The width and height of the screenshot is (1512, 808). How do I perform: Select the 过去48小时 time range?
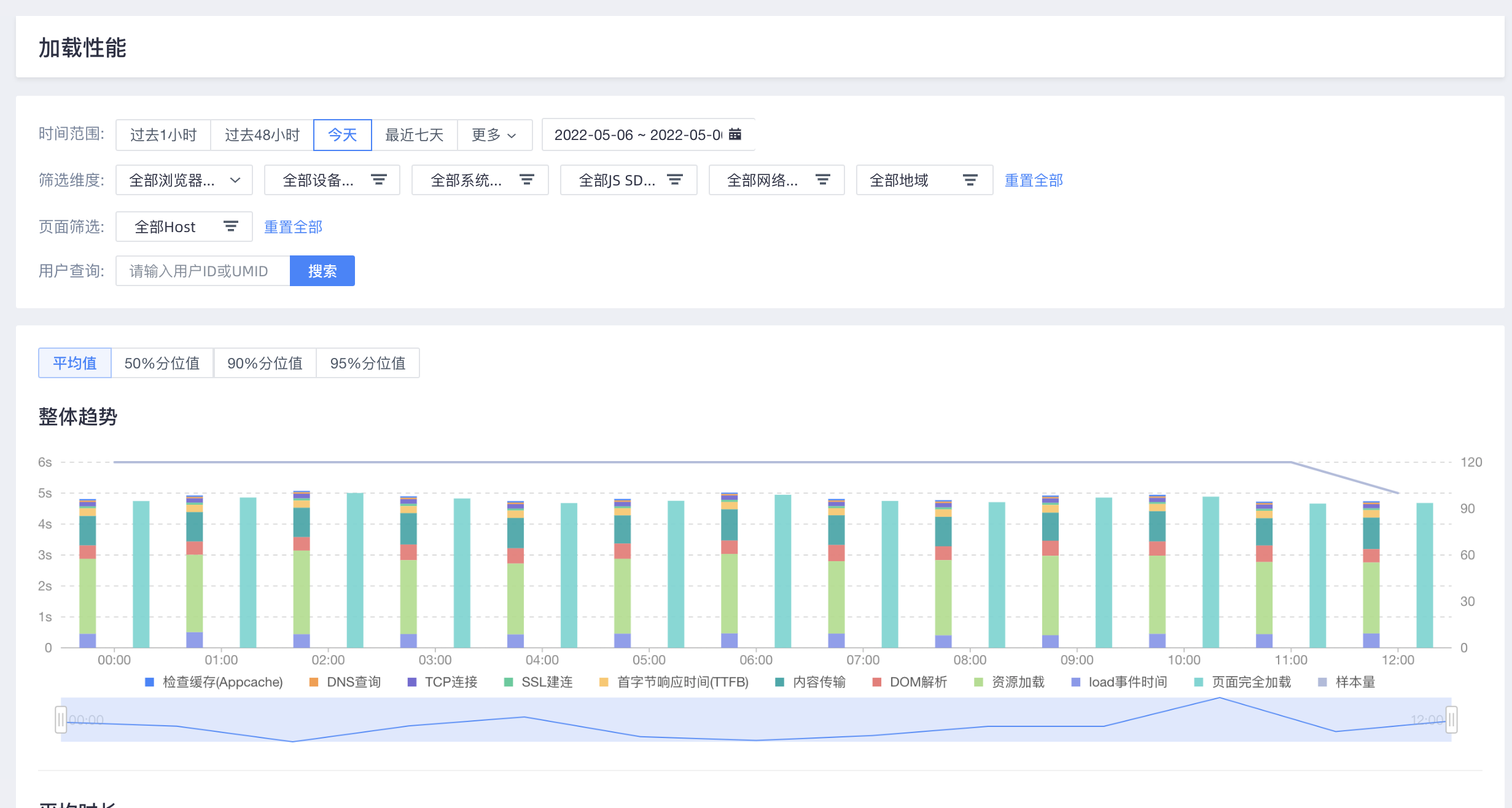[262, 135]
